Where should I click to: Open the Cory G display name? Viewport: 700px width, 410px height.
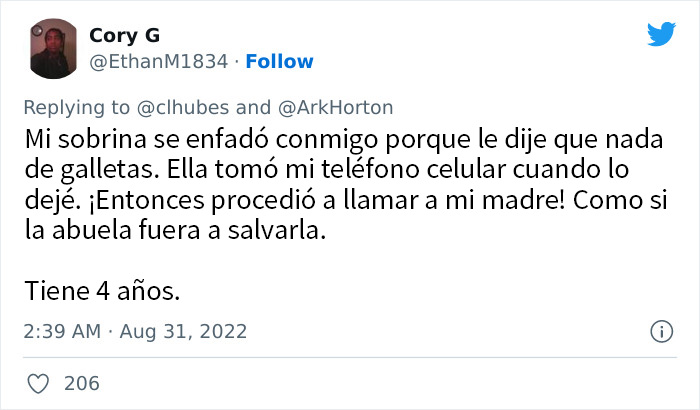[x=125, y=35]
